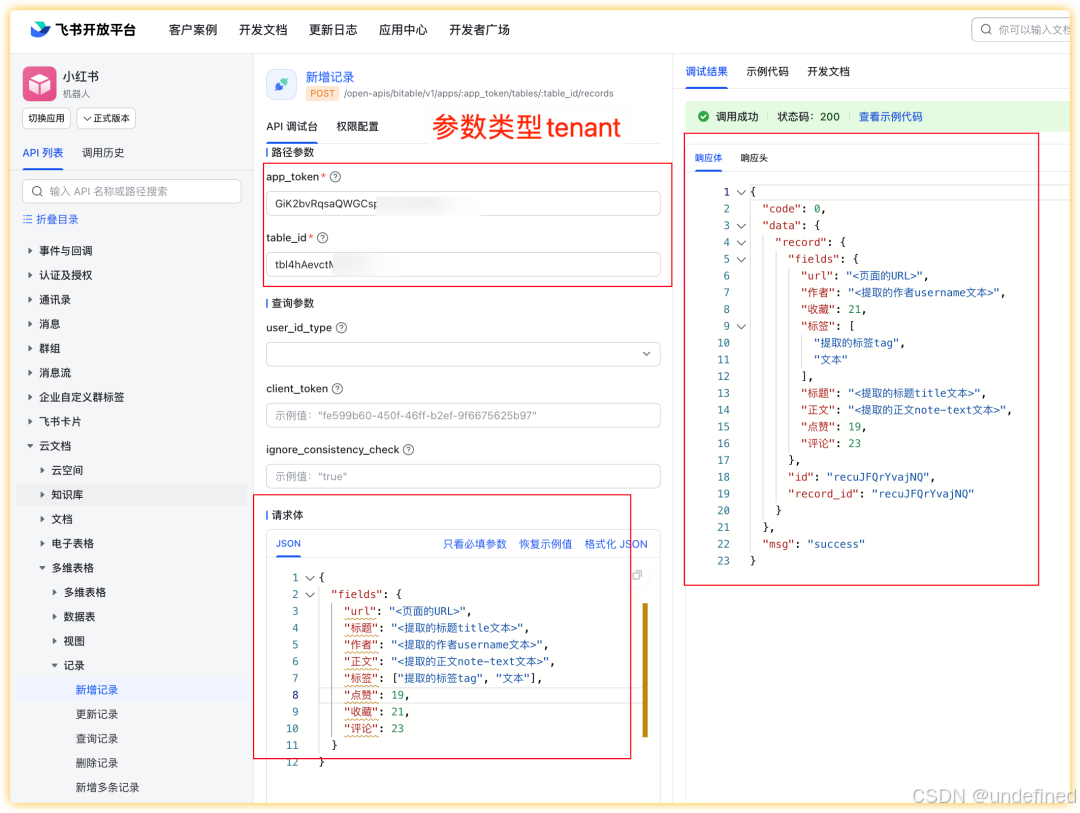Open the 正式版本 version dropdown

point(106,119)
